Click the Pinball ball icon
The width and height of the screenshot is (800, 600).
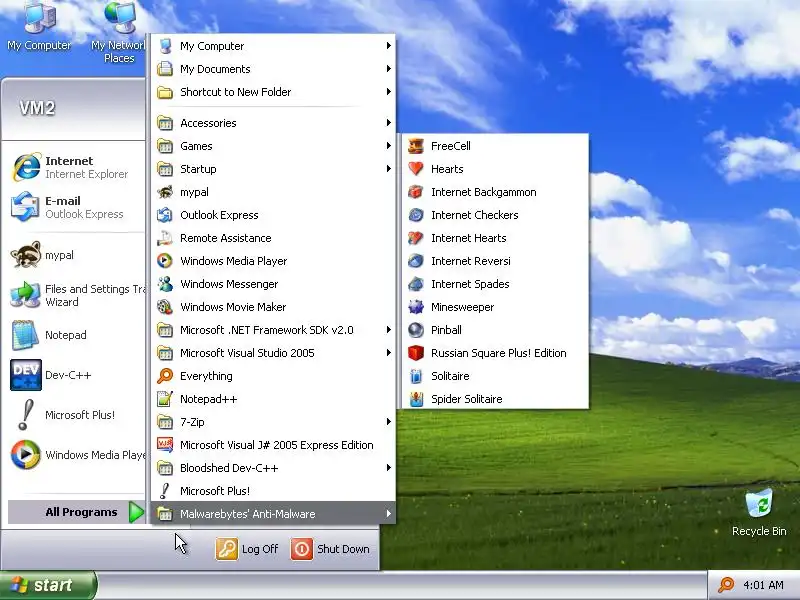pos(416,330)
